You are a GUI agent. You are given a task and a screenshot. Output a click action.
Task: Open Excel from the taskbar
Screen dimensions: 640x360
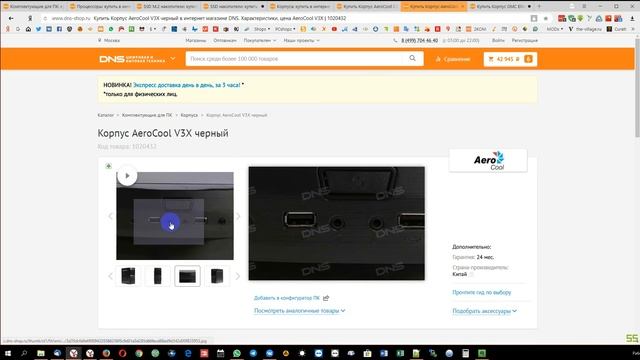(400, 353)
